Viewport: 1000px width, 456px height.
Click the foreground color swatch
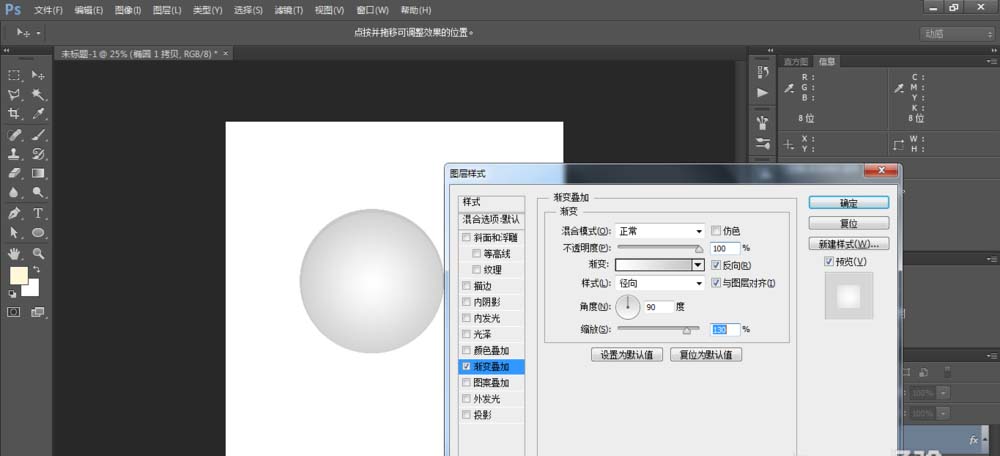tap(18, 276)
